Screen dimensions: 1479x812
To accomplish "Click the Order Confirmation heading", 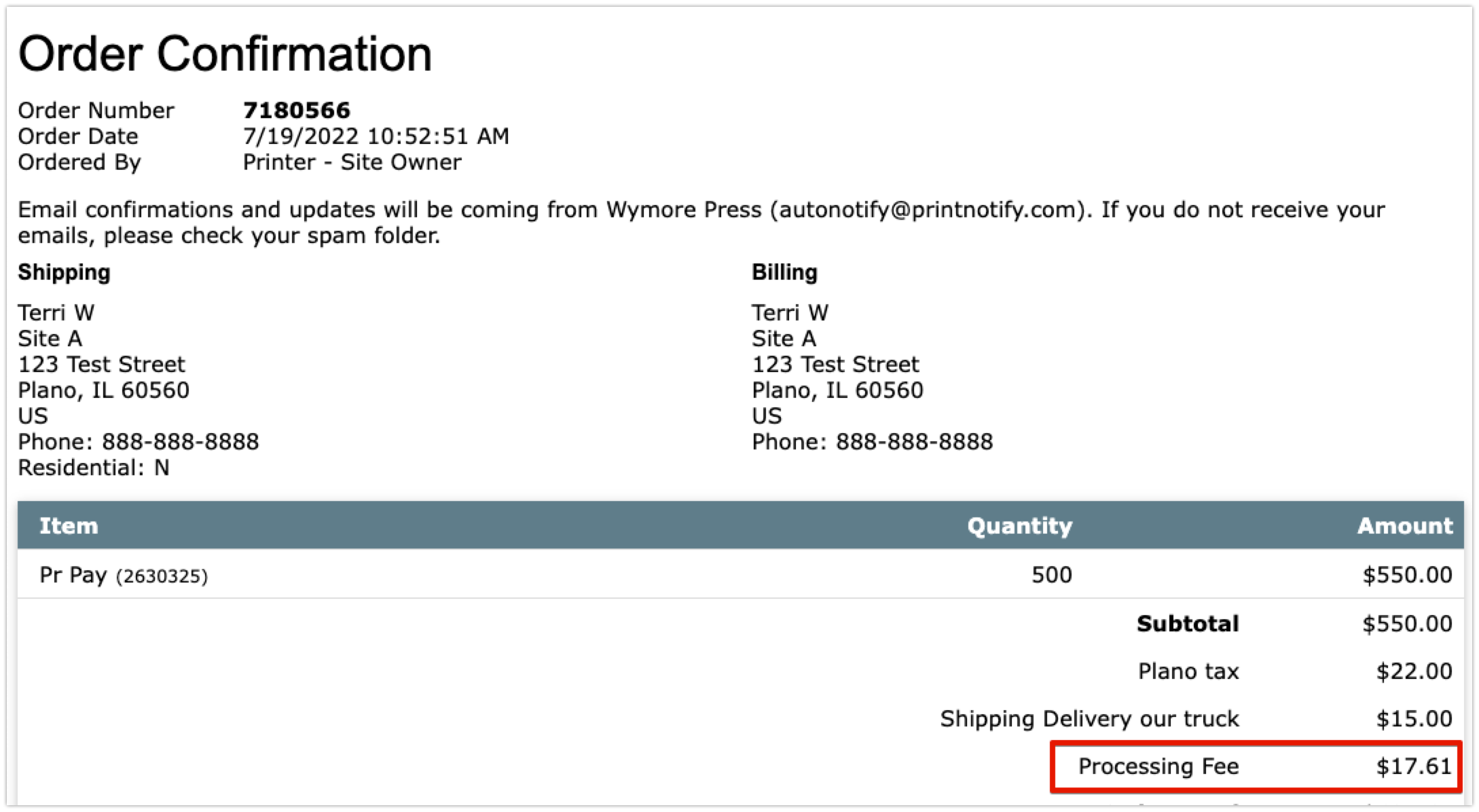I will [x=225, y=54].
